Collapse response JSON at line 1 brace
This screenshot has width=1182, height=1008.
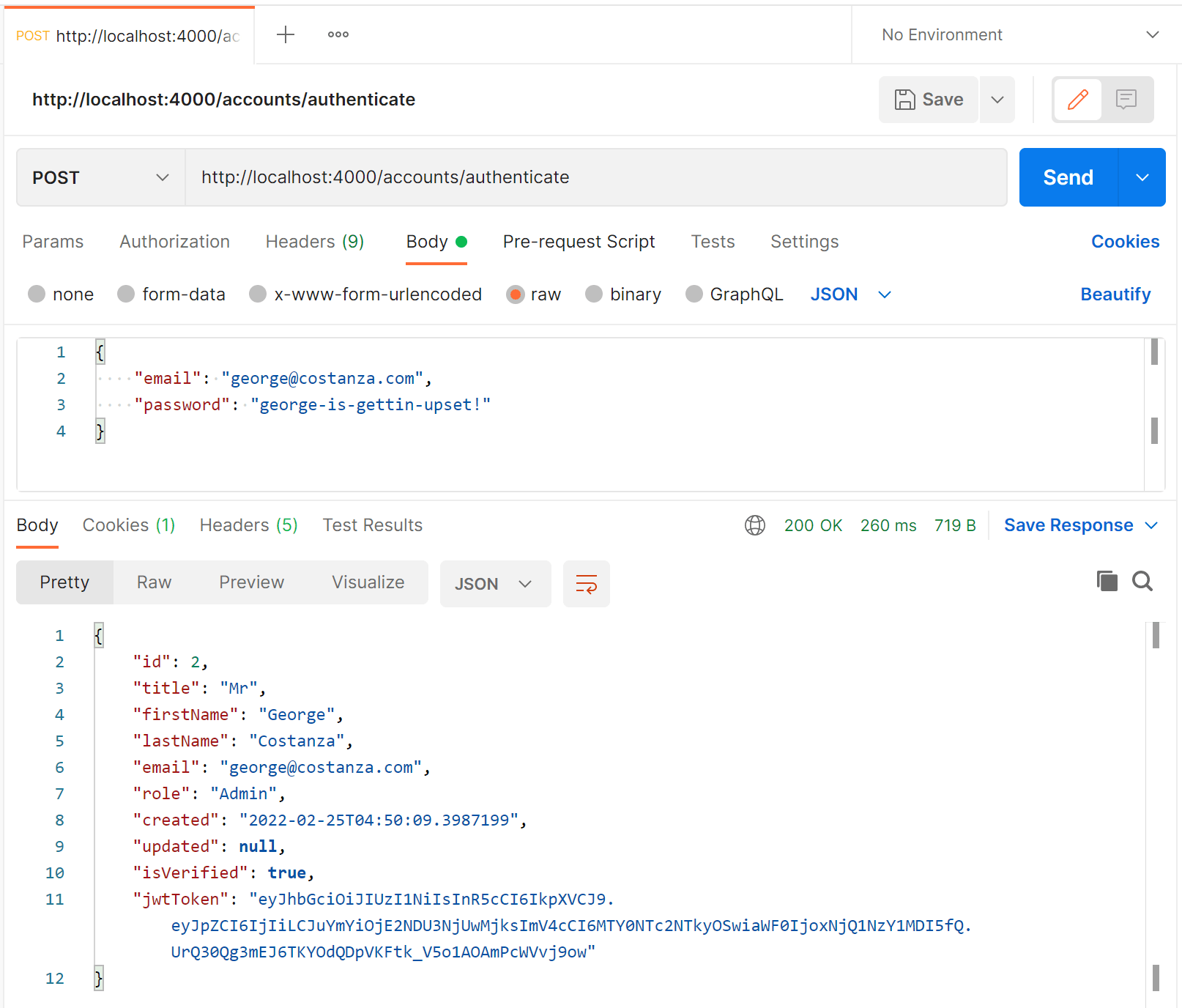[x=99, y=636]
